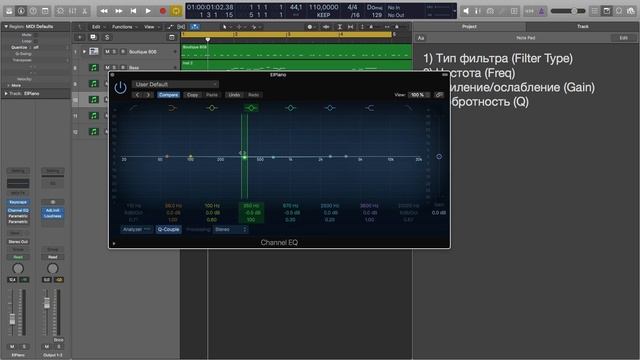This screenshot has width=640, height=360.
Task: Open the Loop Browser button
Action: pyautogui.click(x=619, y=11)
